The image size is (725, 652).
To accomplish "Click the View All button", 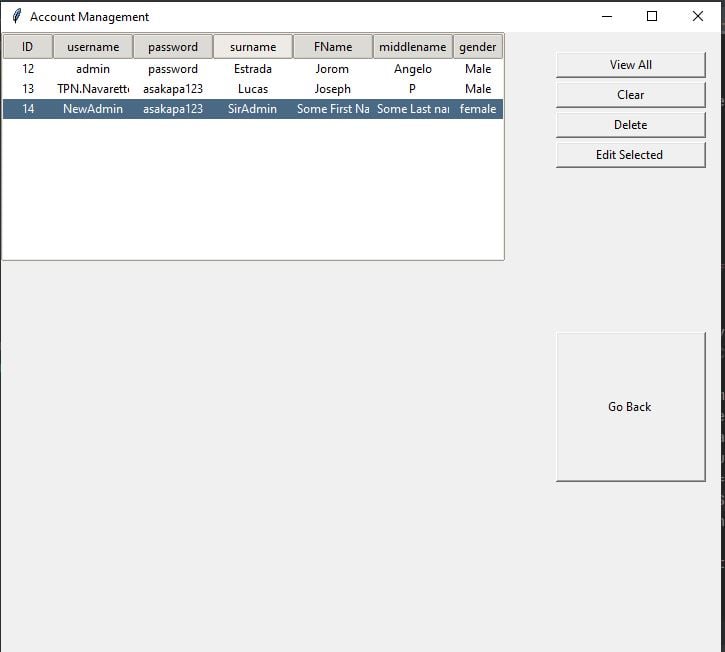I will pos(630,65).
